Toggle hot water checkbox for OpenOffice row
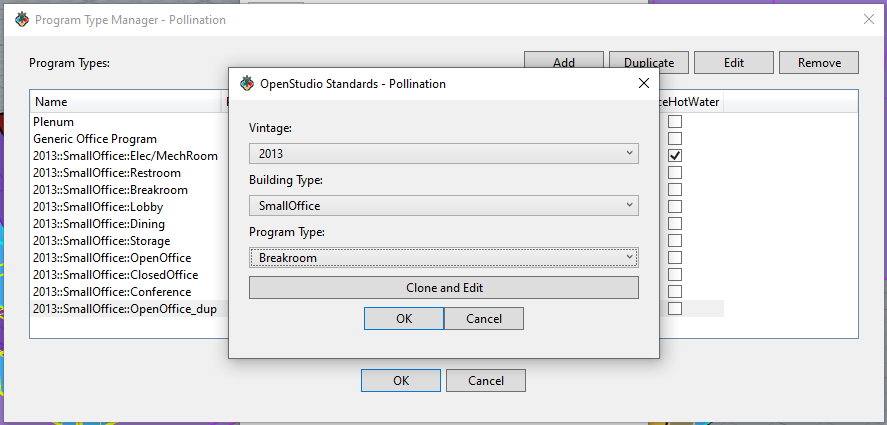 (x=675, y=257)
